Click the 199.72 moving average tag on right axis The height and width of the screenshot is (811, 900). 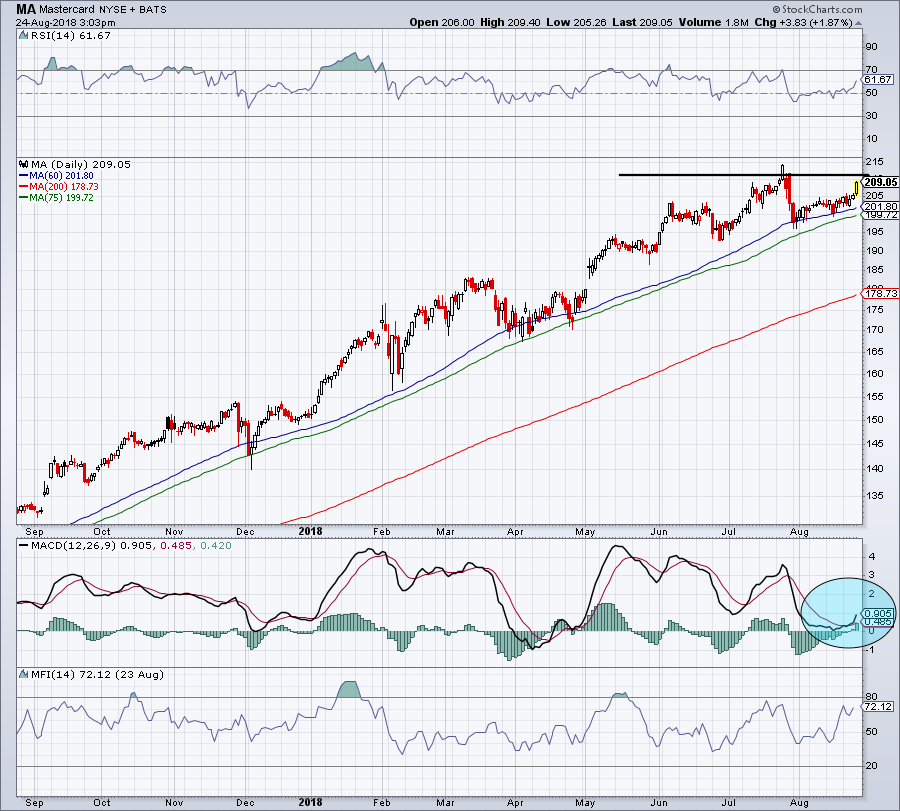[x=880, y=215]
